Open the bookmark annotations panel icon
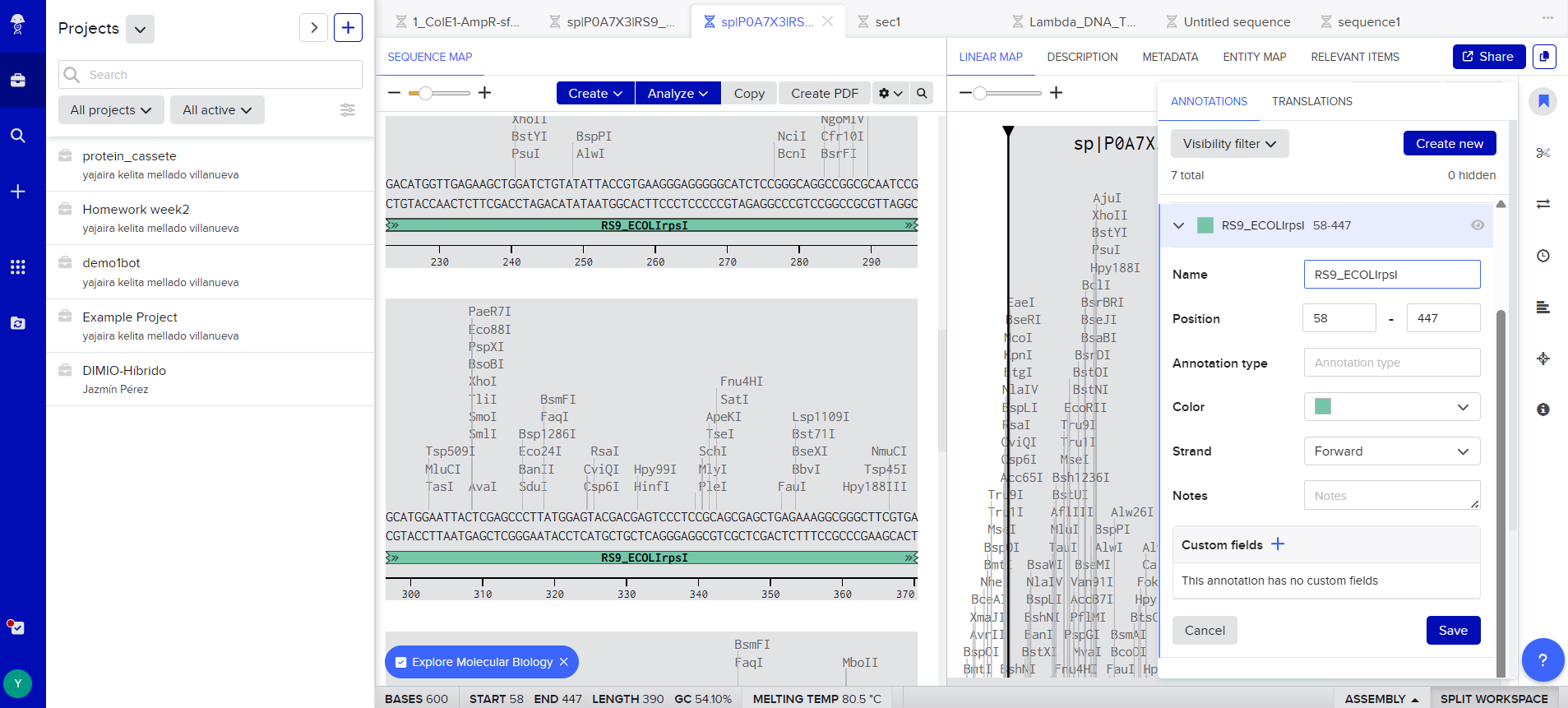The width and height of the screenshot is (1568, 708). [x=1543, y=101]
